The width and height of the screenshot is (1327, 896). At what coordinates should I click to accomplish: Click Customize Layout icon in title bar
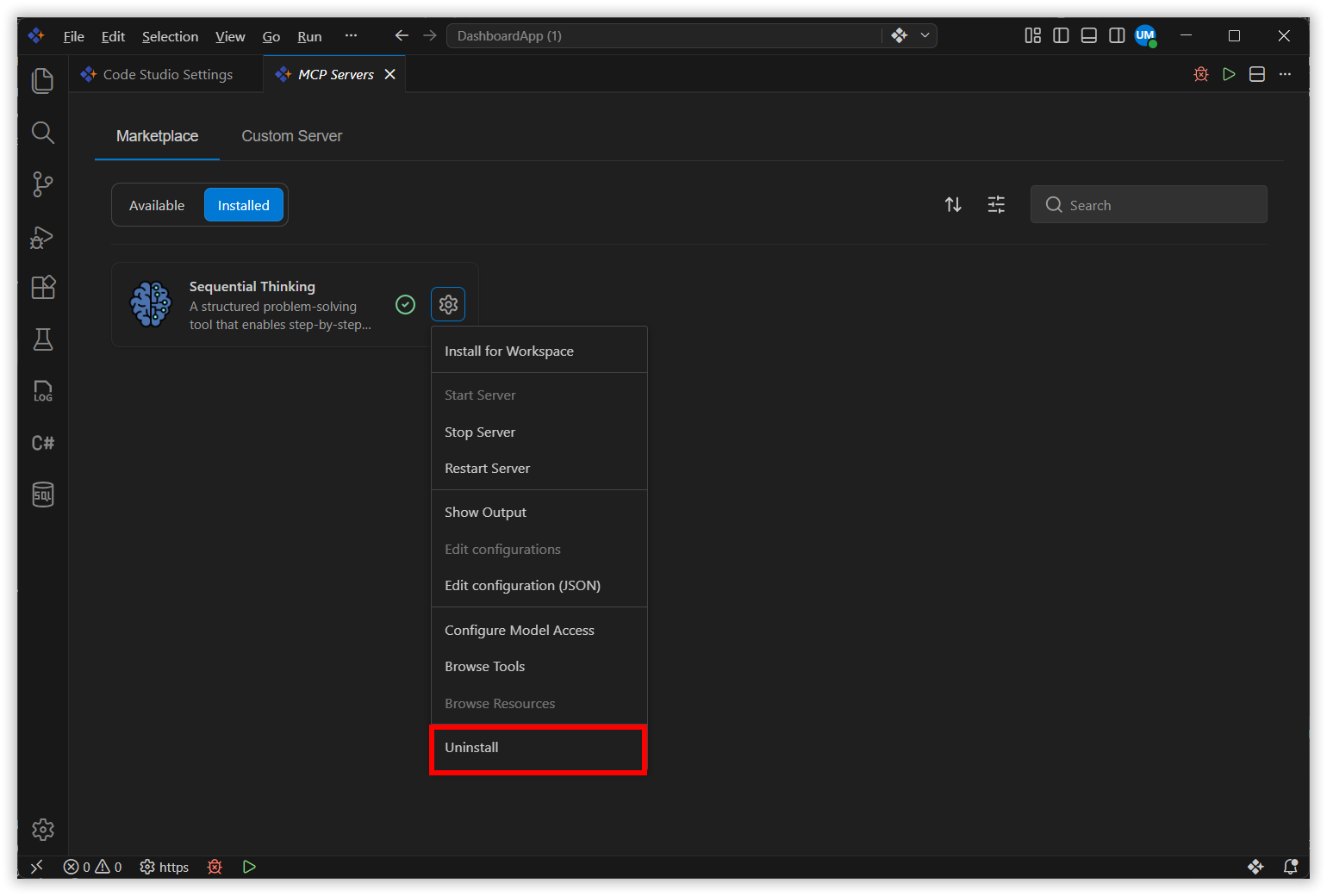tap(1032, 35)
